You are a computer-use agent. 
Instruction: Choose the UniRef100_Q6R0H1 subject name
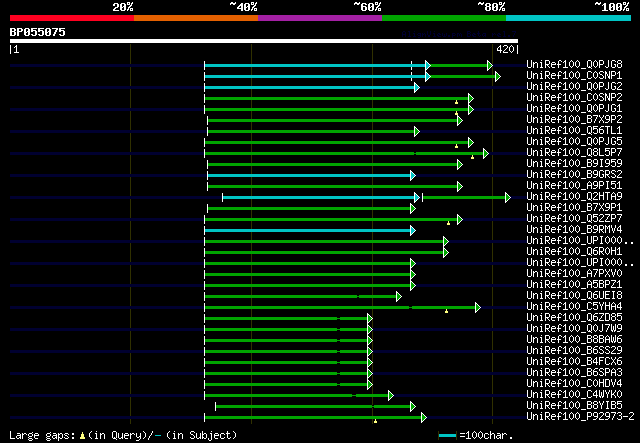pyautogui.click(x=574, y=252)
